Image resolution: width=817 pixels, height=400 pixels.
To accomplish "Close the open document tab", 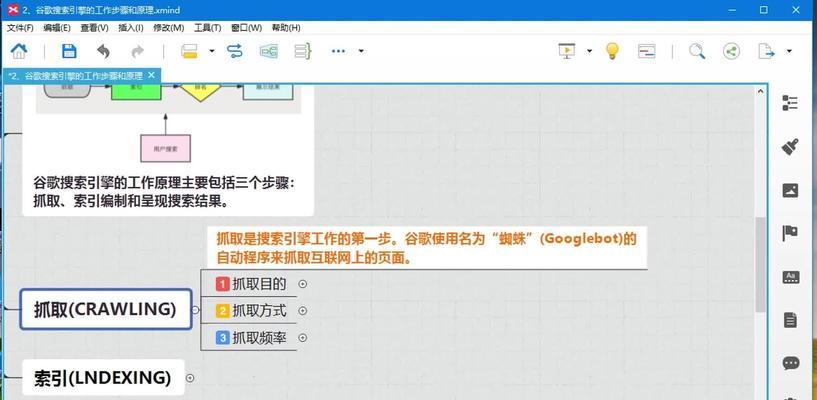I will (151, 76).
